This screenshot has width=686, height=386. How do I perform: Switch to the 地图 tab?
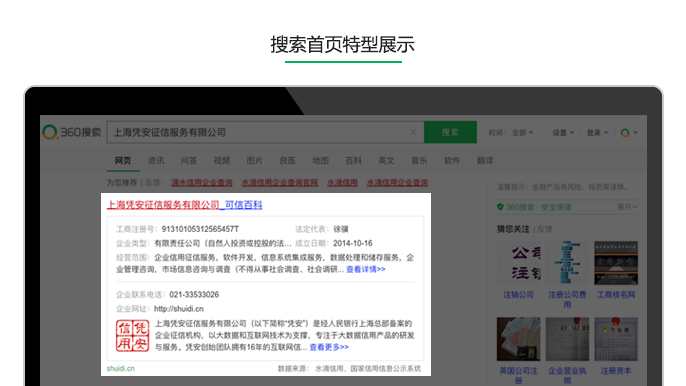pyautogui.click(x=320, y=161)
